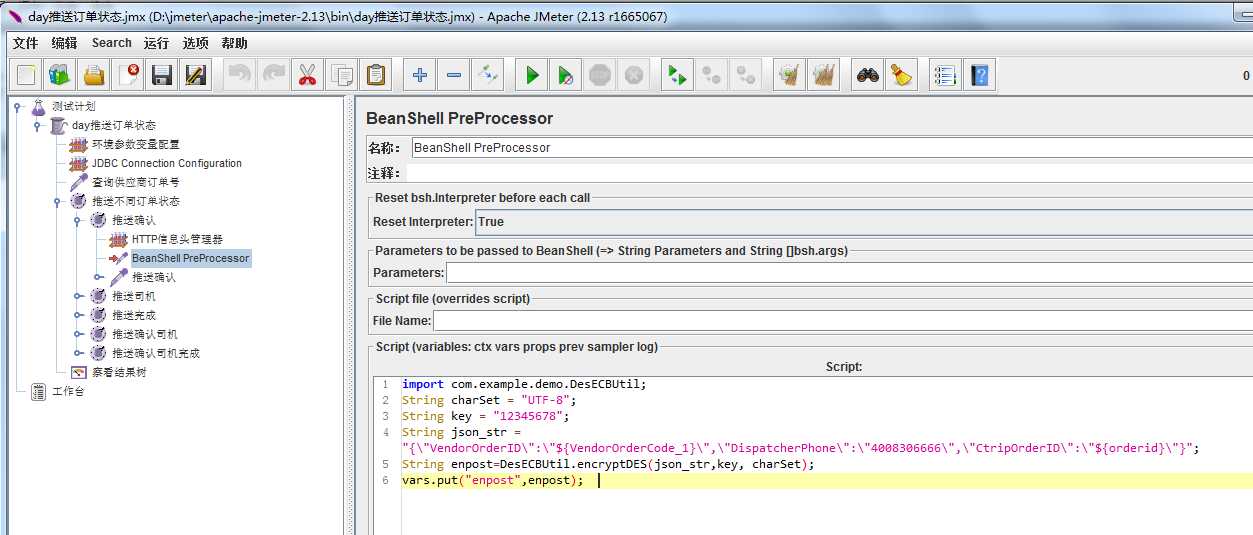Image resolution: width=1253 pixels, height=535 pixels.
Task: Click the 注释 comment input field
Action: click(831, 173)
